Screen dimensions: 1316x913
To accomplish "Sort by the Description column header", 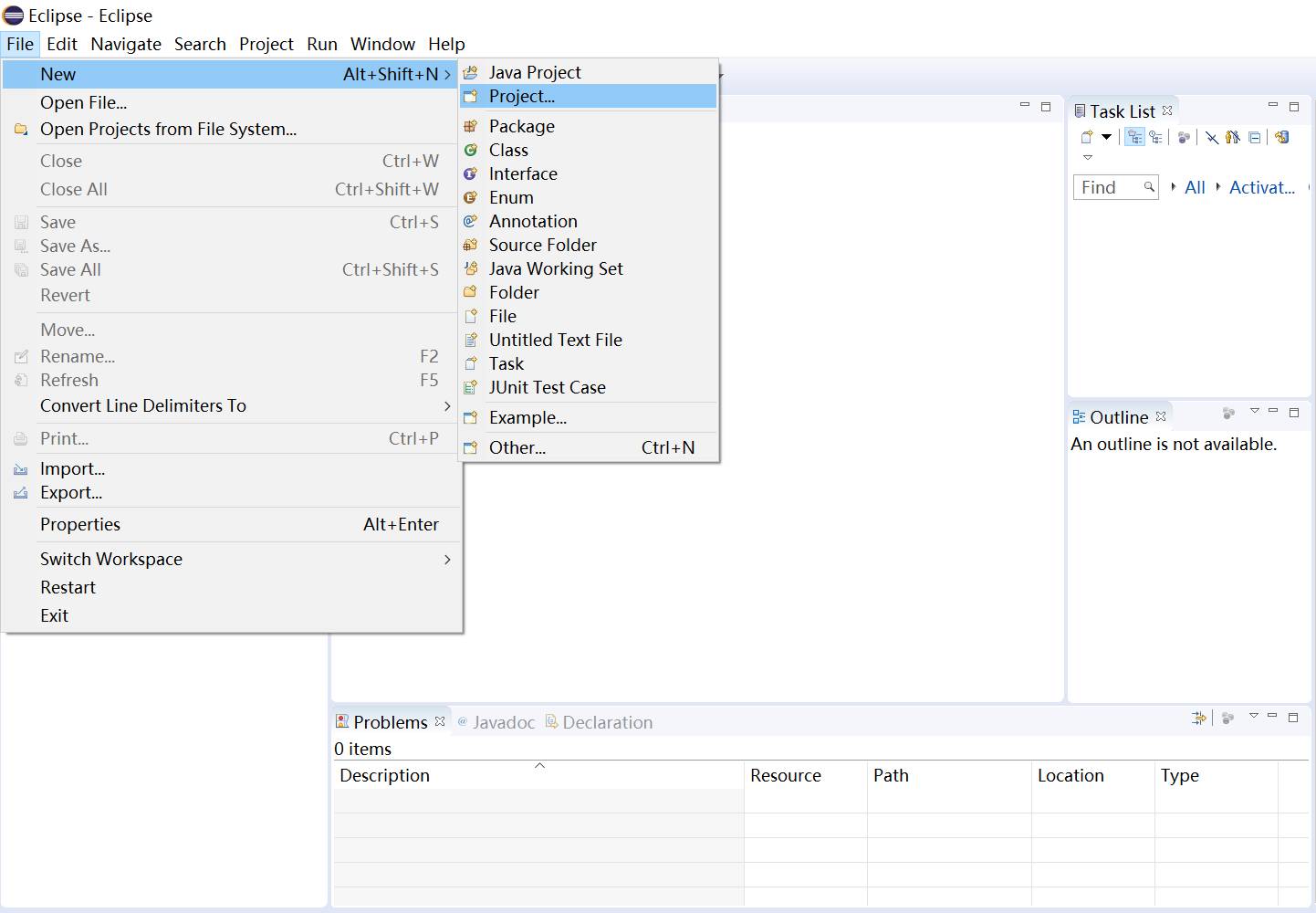I will [538, 775].
